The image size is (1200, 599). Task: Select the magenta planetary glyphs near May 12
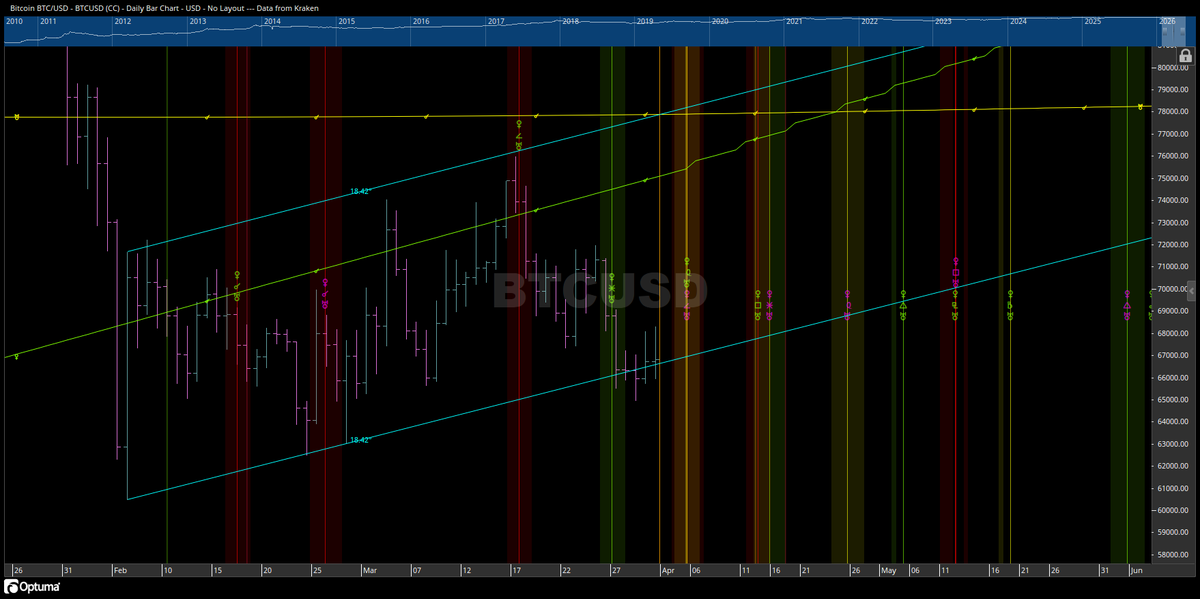click(956, 272)
